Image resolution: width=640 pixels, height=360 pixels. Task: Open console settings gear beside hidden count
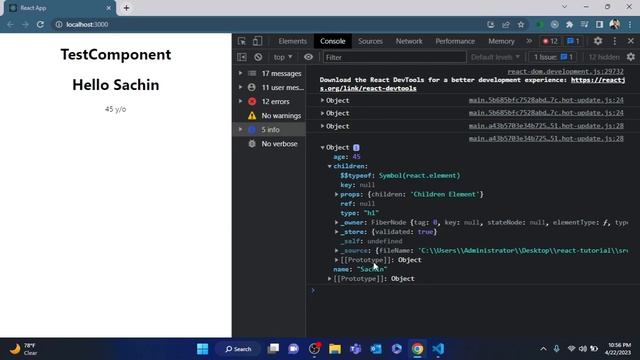pyautogui.click(x=631, y=57)
